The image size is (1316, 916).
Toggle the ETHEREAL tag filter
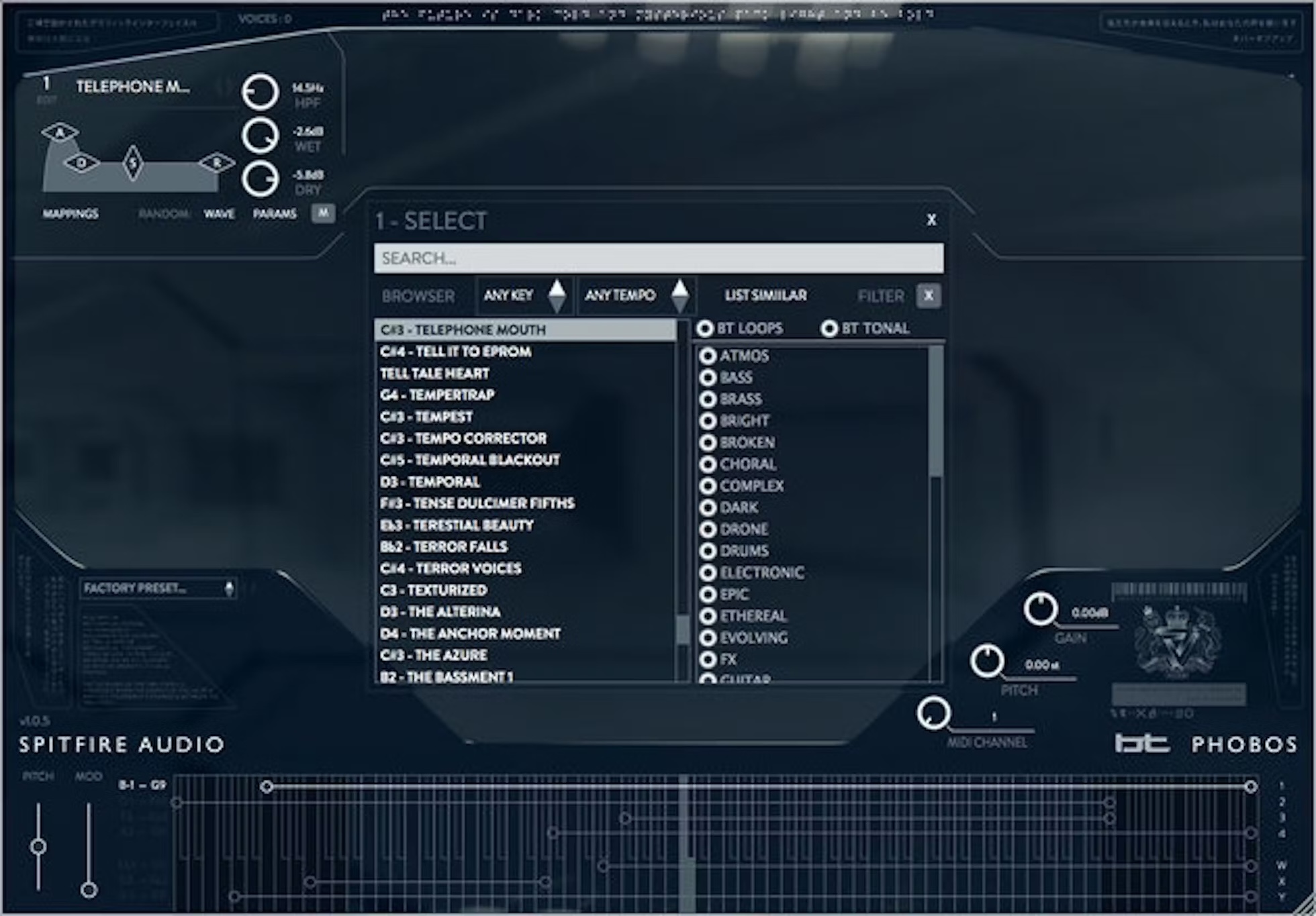coord(708,616)
